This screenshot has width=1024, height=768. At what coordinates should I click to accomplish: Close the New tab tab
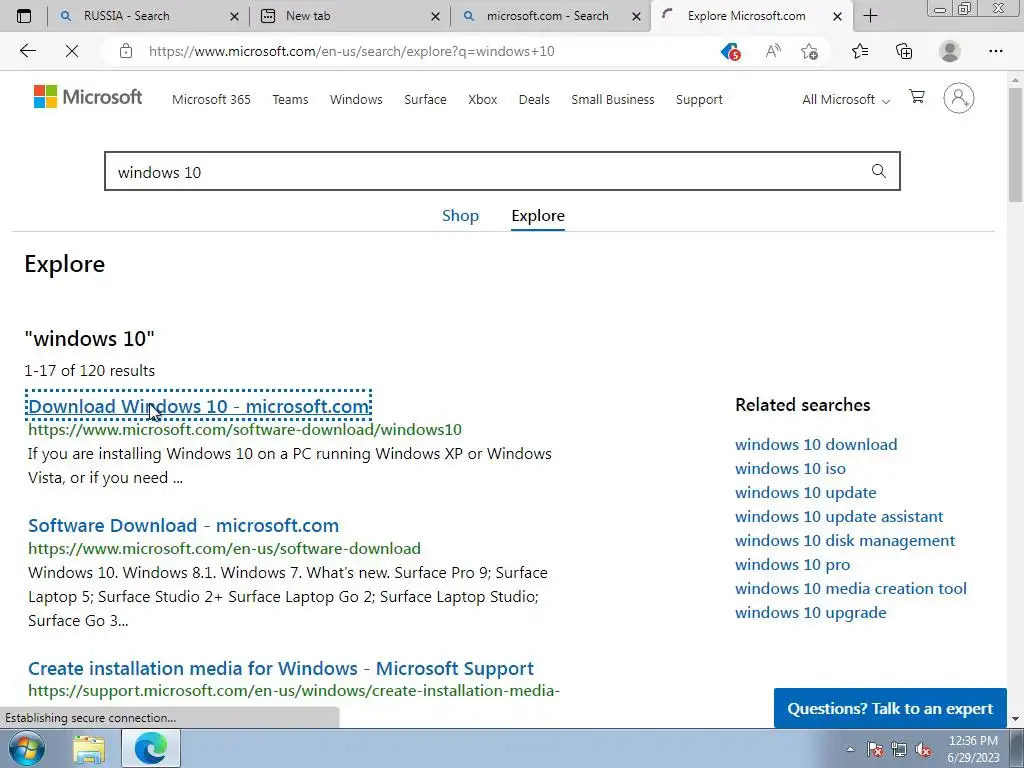pos(436,16)
